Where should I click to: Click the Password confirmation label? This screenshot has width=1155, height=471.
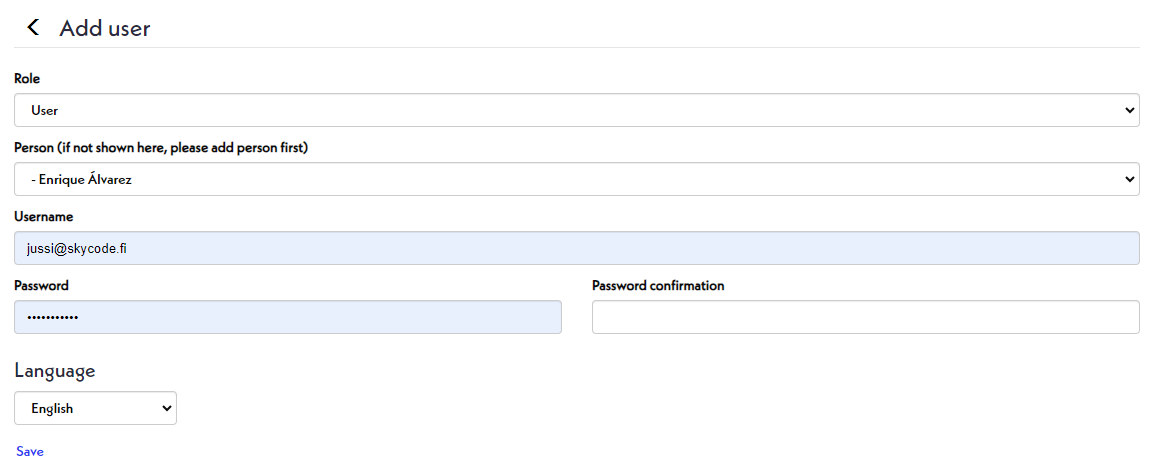coord(658,285)
